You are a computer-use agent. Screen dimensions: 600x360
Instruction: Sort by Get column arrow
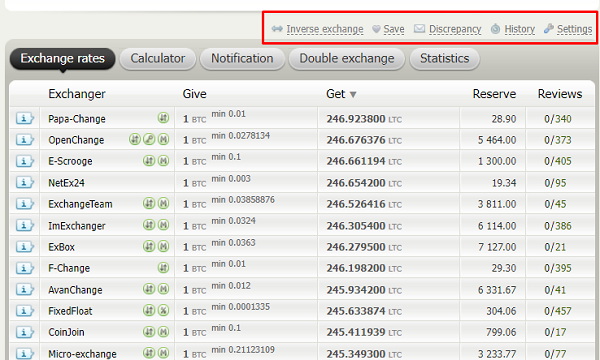click(x=353, y=94)
